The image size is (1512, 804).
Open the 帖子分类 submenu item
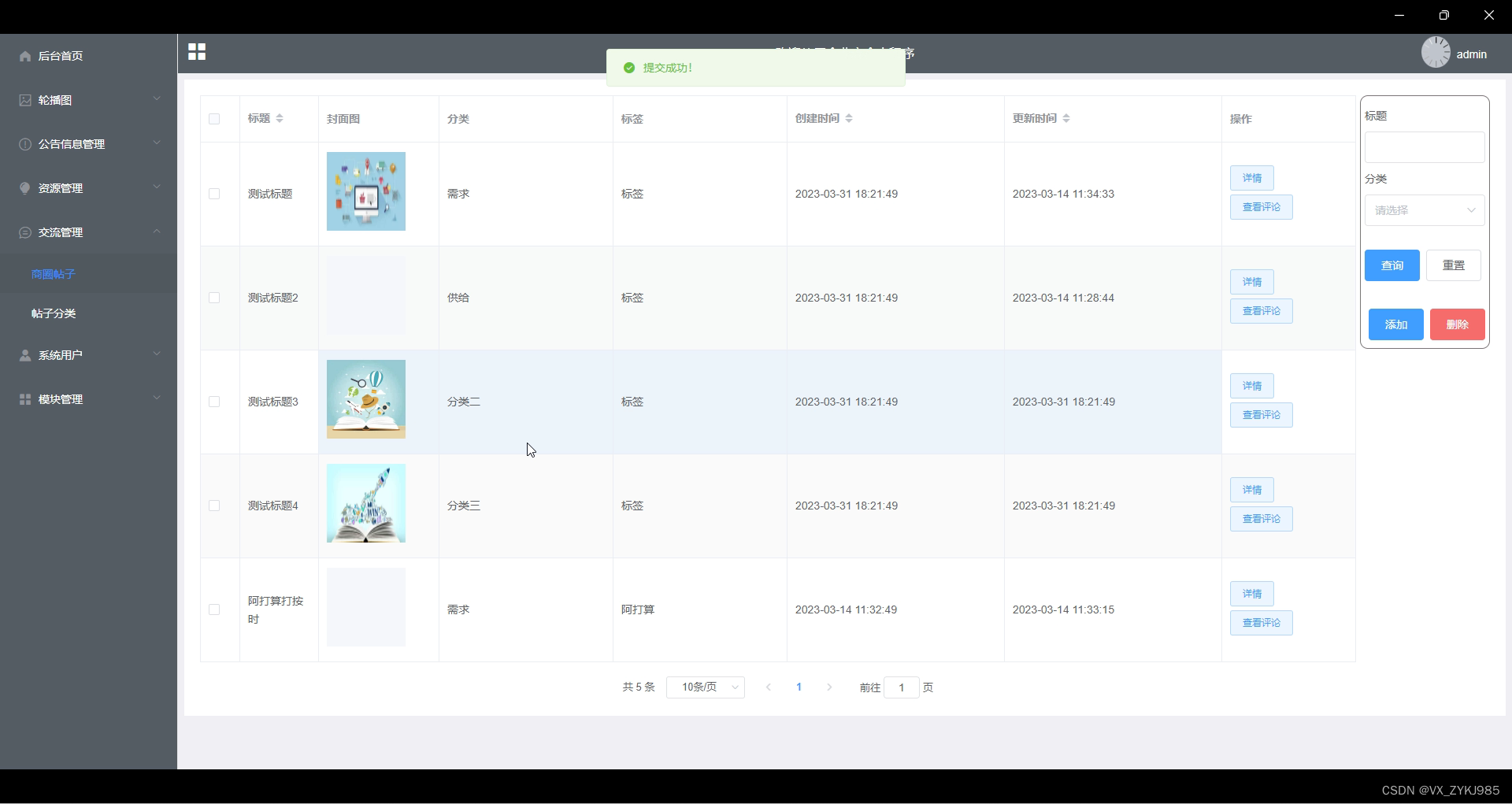coord(88,313)
